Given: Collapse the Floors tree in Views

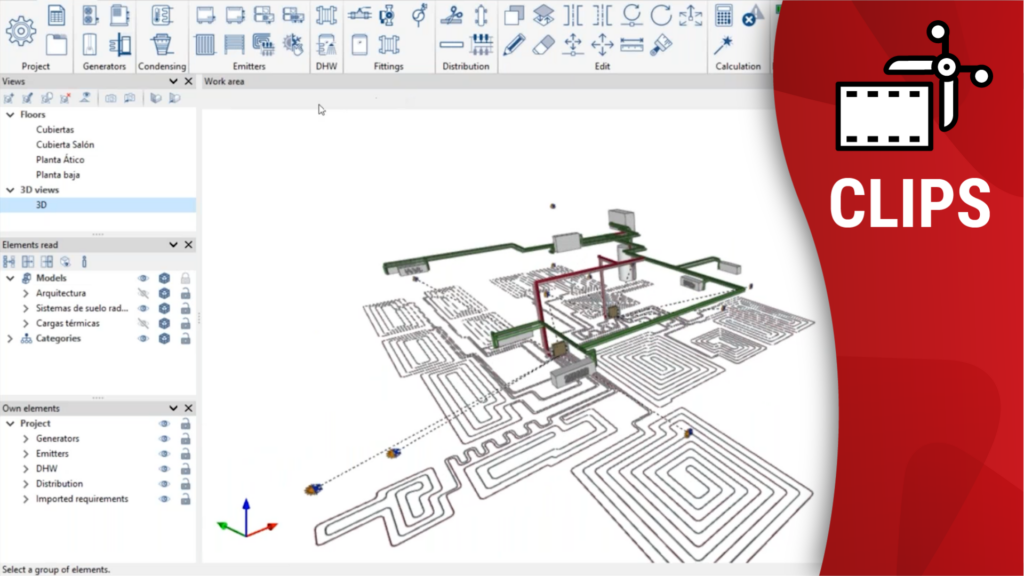Looking at the screenshot, I should (x=11, y=115).
